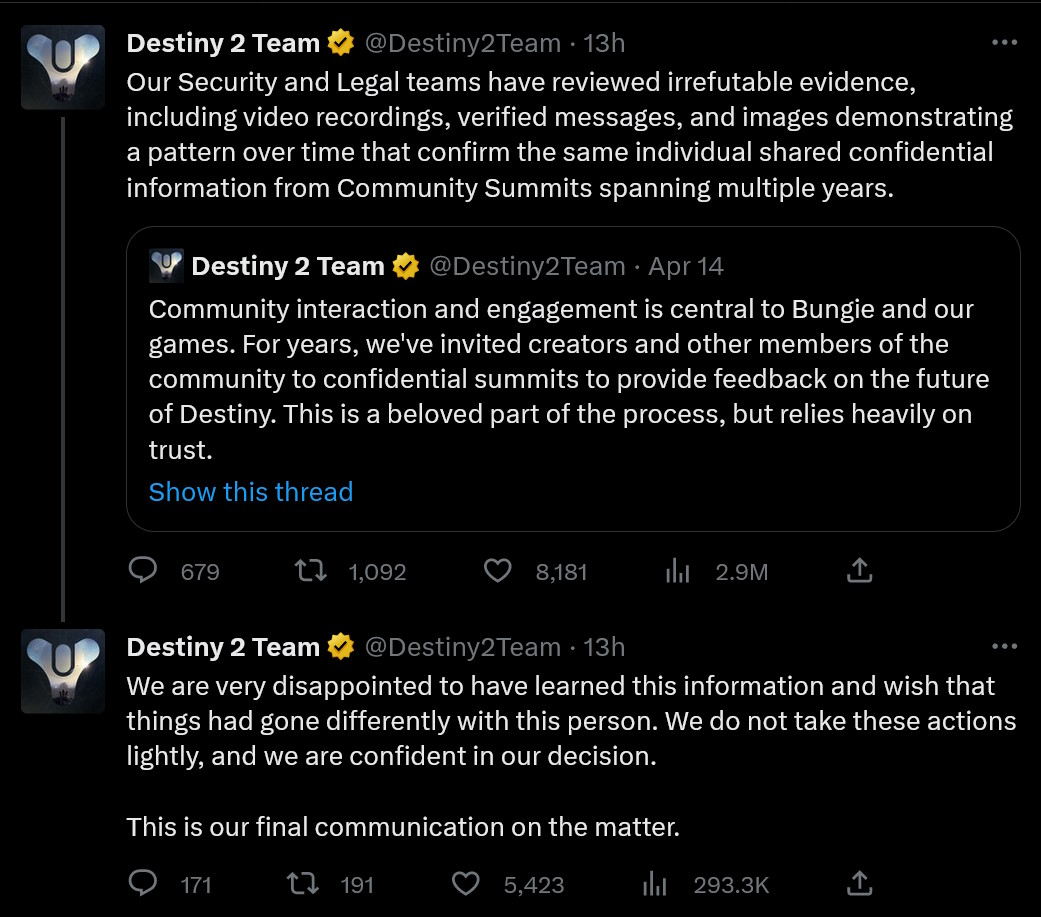The image size is (1041, 917).
Task: Like the tweet with 8,181 likes
Action: tap(497, 571)
